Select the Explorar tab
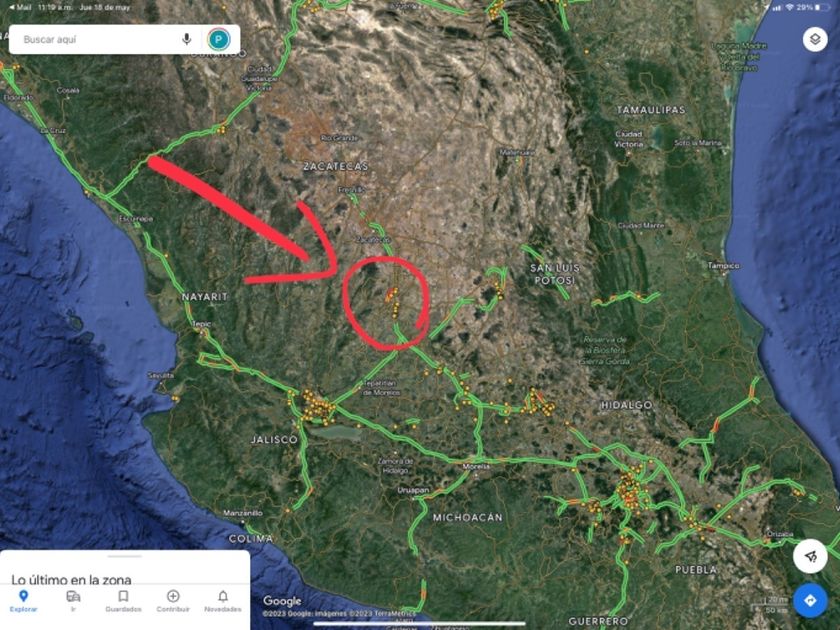840x630 pixels. pyautogui.click(x=24, y=601)
